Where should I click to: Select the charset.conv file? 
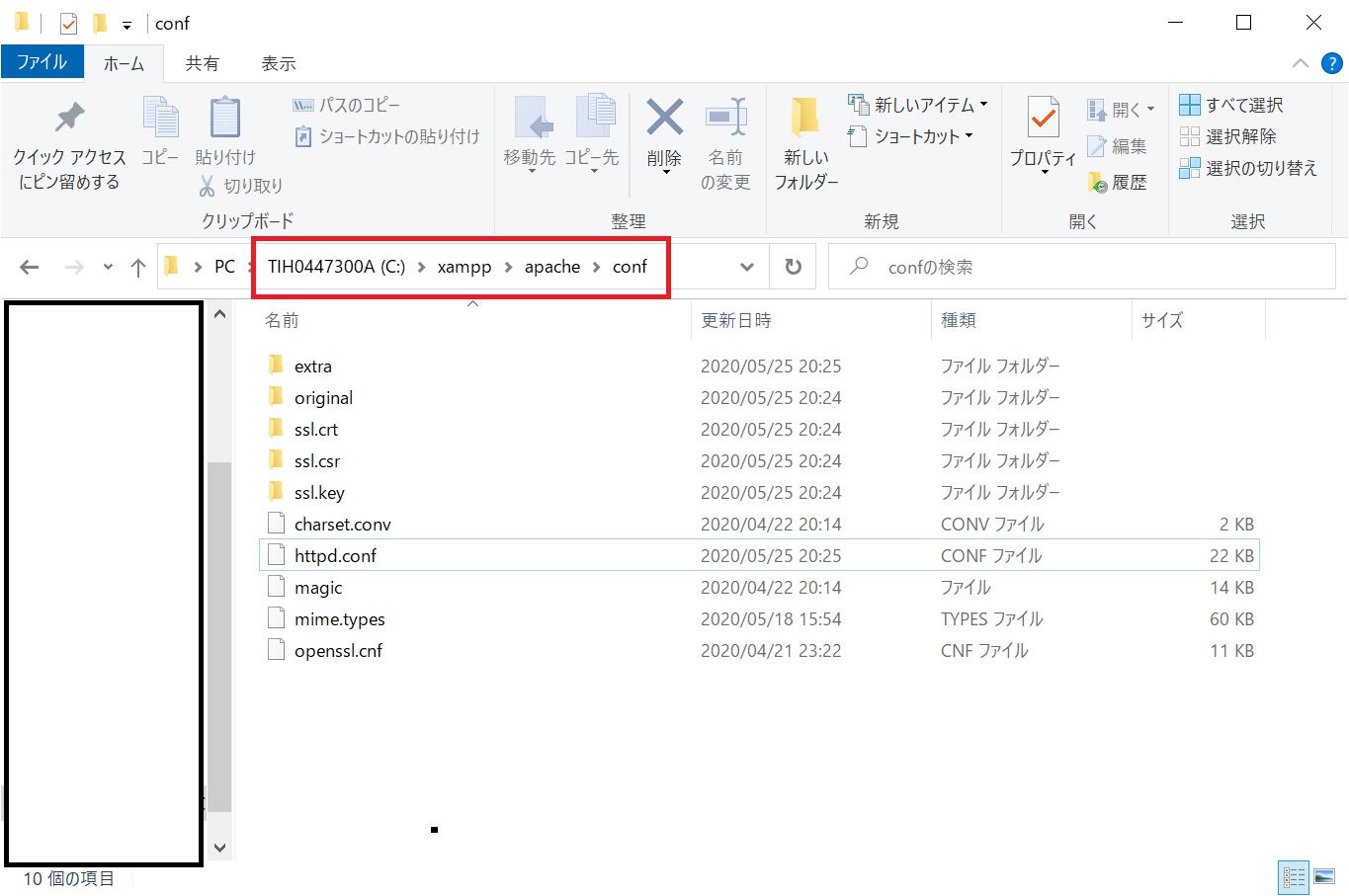click(758, 524)
